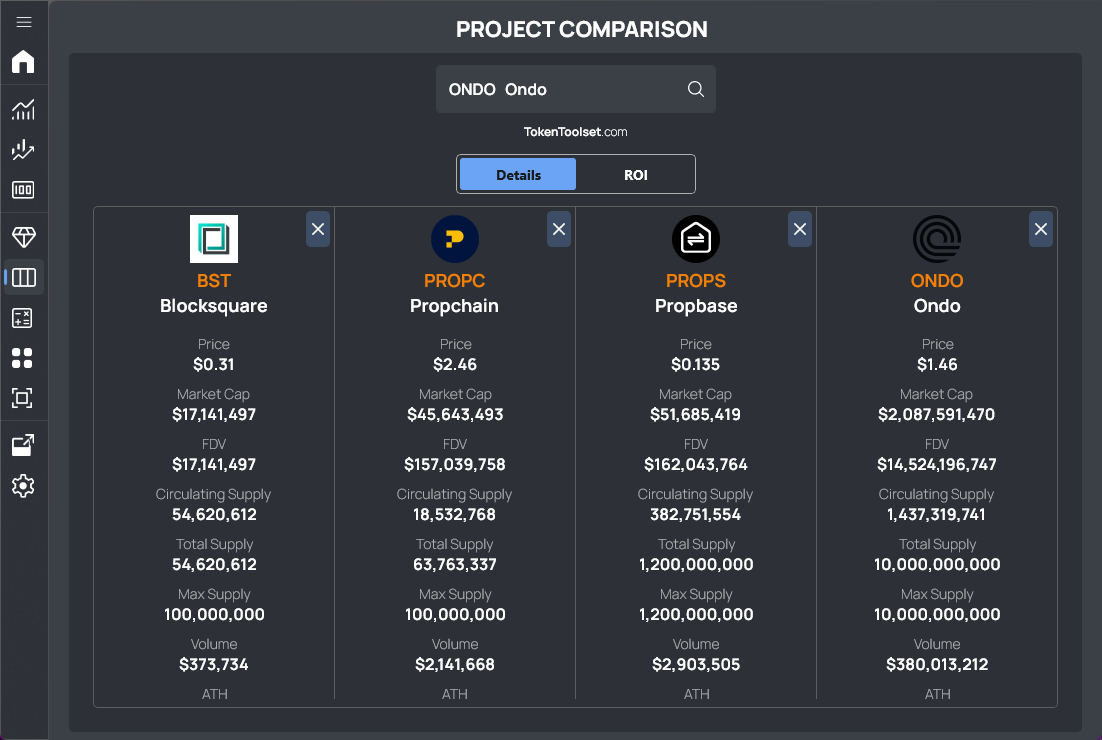Click the Propbase logo
Screen dimensions: 1102x740
[696, 239]
